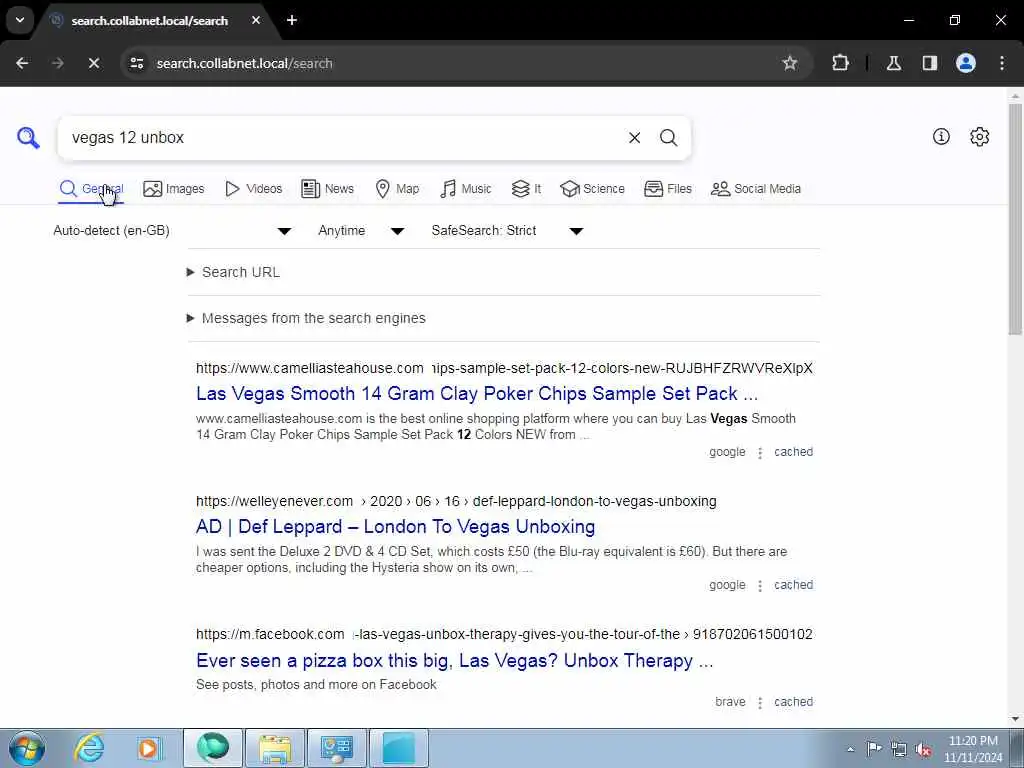Open the Chrome three-dot menu
Viewport: 1024px width, 768px height.
1002,63
